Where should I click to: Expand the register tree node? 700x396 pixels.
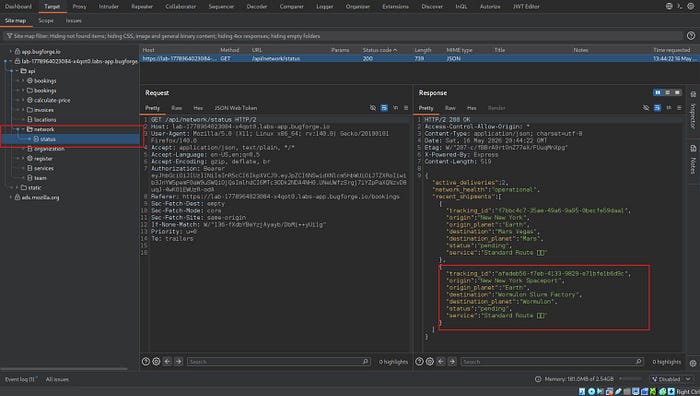[23, 158]
